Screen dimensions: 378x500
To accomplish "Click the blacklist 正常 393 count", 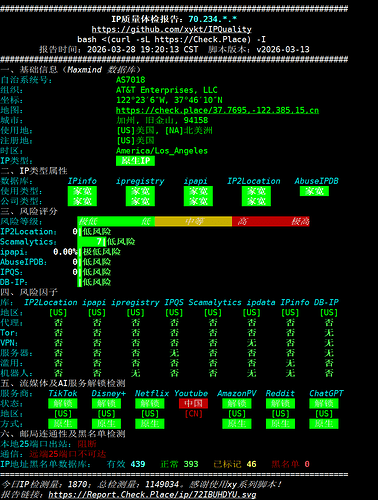I will [x=179, y=464].
